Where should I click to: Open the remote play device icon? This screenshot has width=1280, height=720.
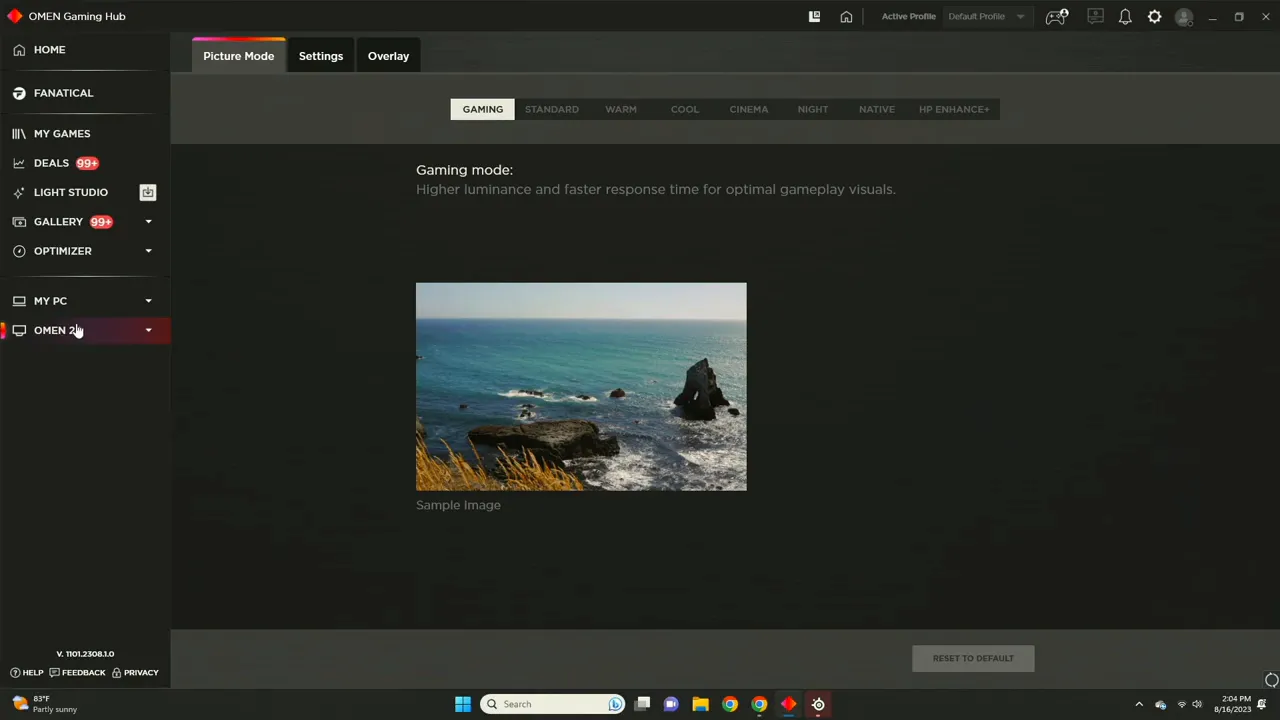(1095, 16)
